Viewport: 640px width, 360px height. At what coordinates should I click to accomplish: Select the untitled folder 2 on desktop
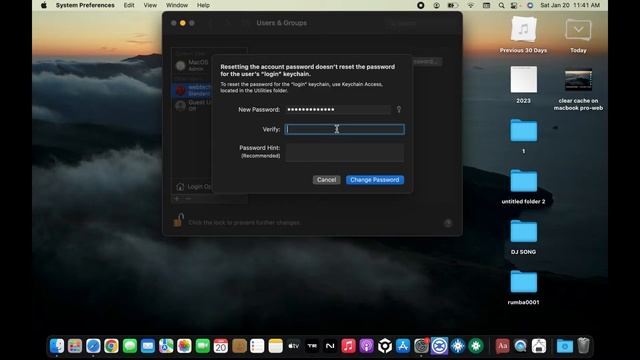(x=524, y=187)
